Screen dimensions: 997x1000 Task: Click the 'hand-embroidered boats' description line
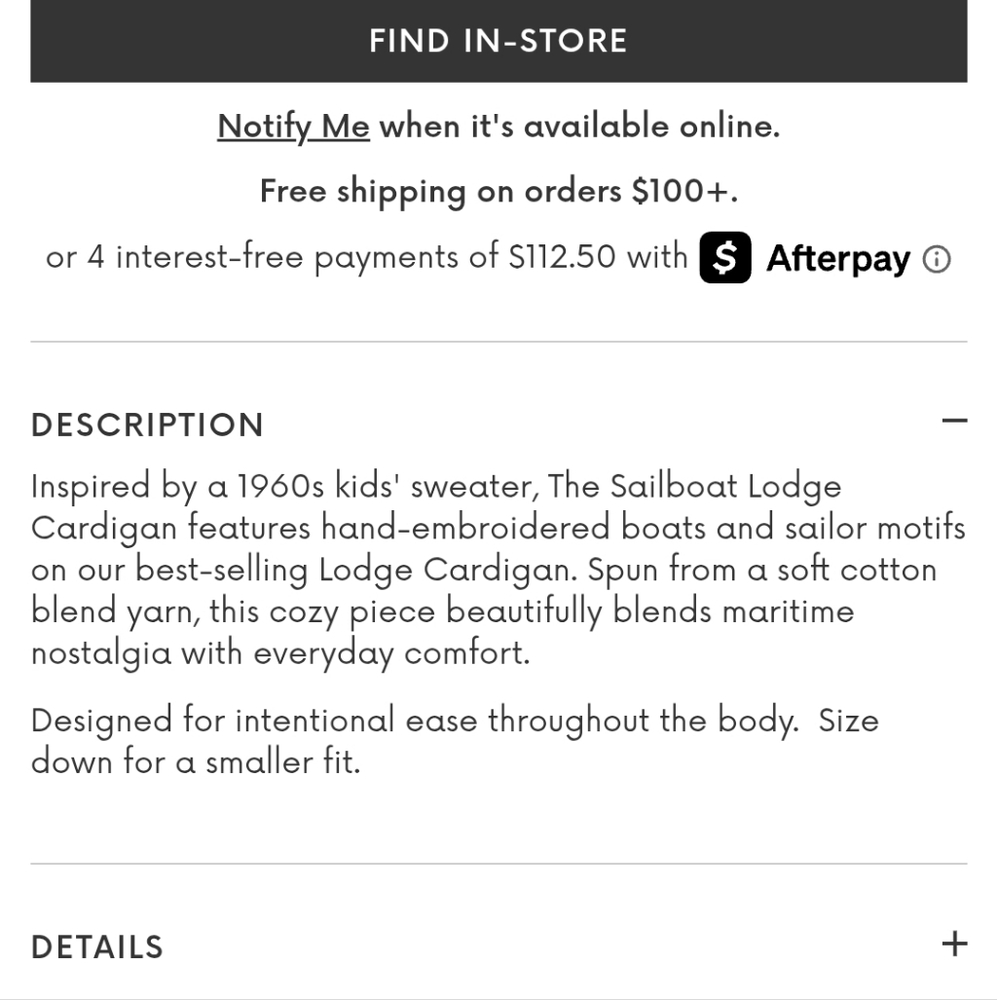(498, 529)
